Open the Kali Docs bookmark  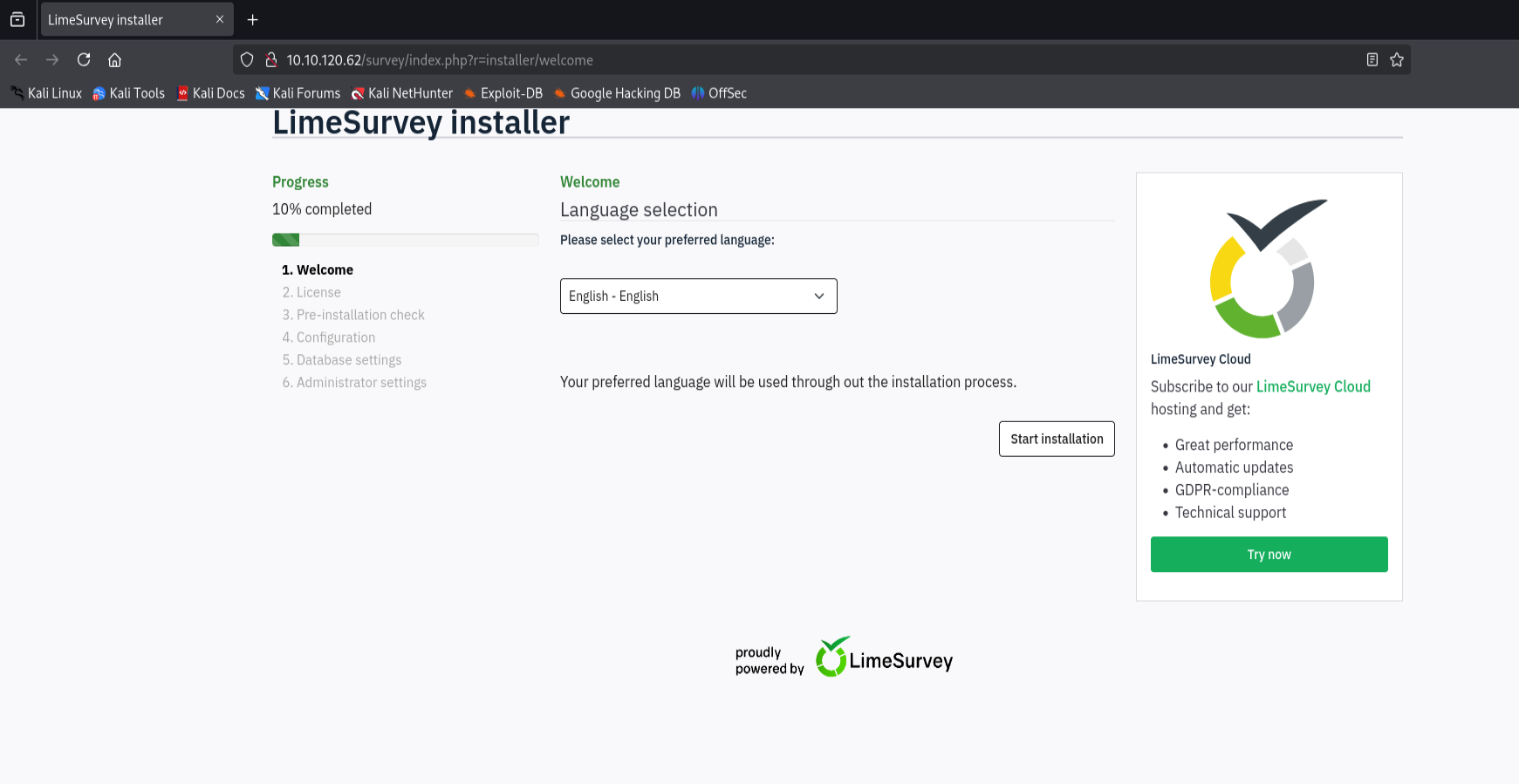point(211,93)
